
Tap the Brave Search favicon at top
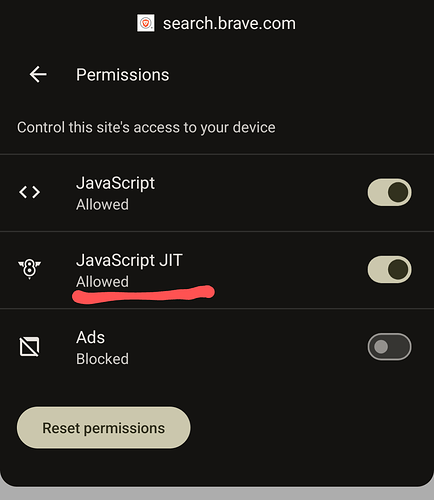(x=146, y=23)
